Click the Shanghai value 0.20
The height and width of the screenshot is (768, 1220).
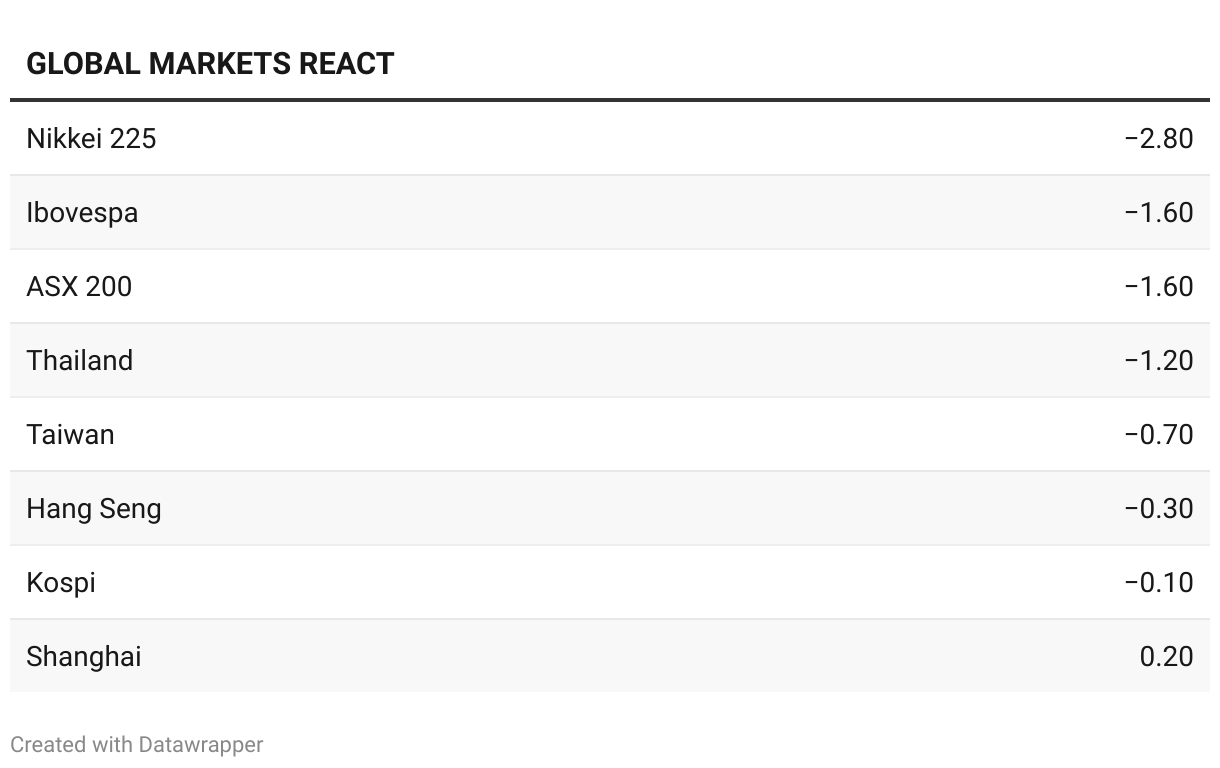point(1166,656)
